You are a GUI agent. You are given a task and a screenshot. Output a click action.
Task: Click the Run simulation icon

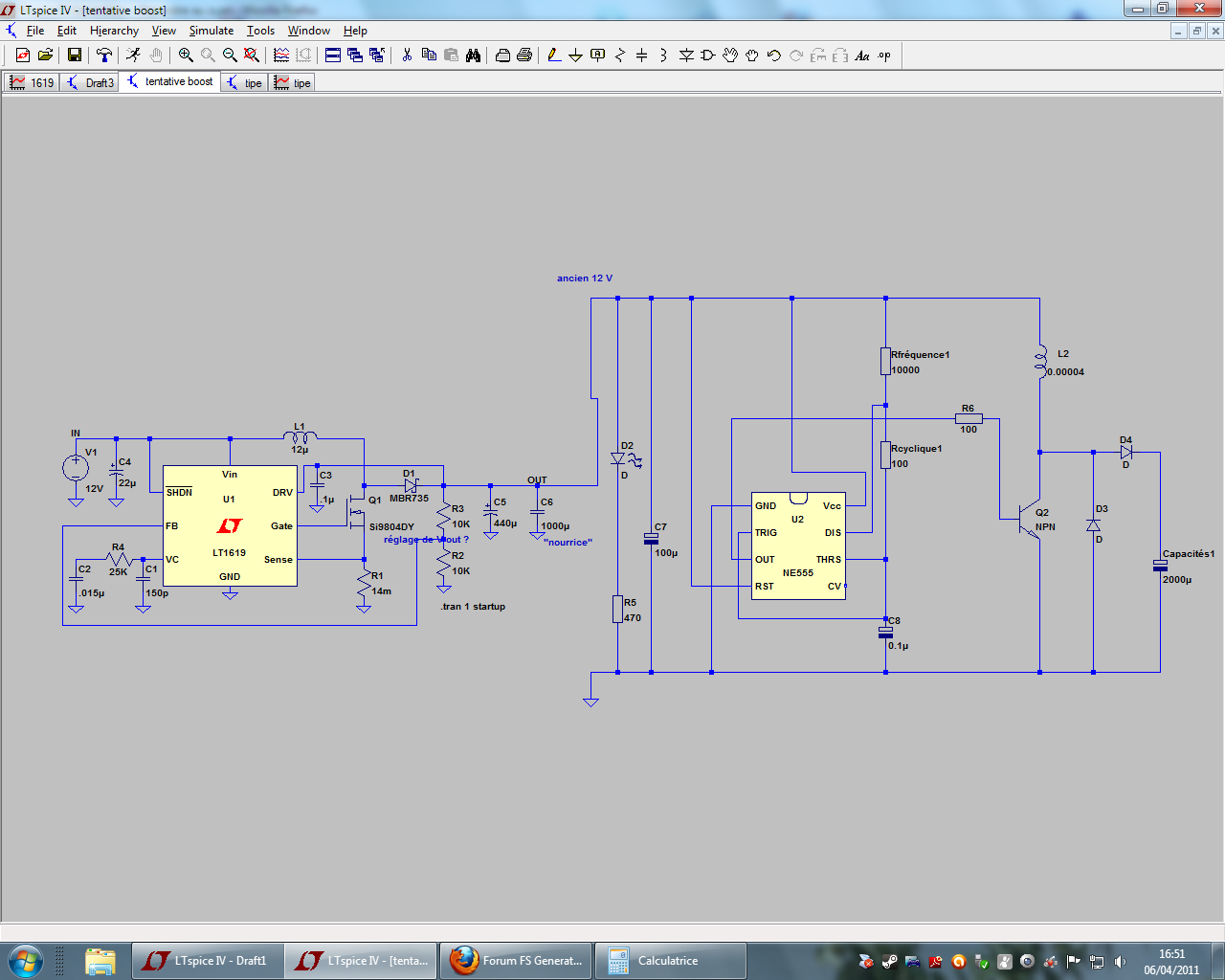click(133, 56)
